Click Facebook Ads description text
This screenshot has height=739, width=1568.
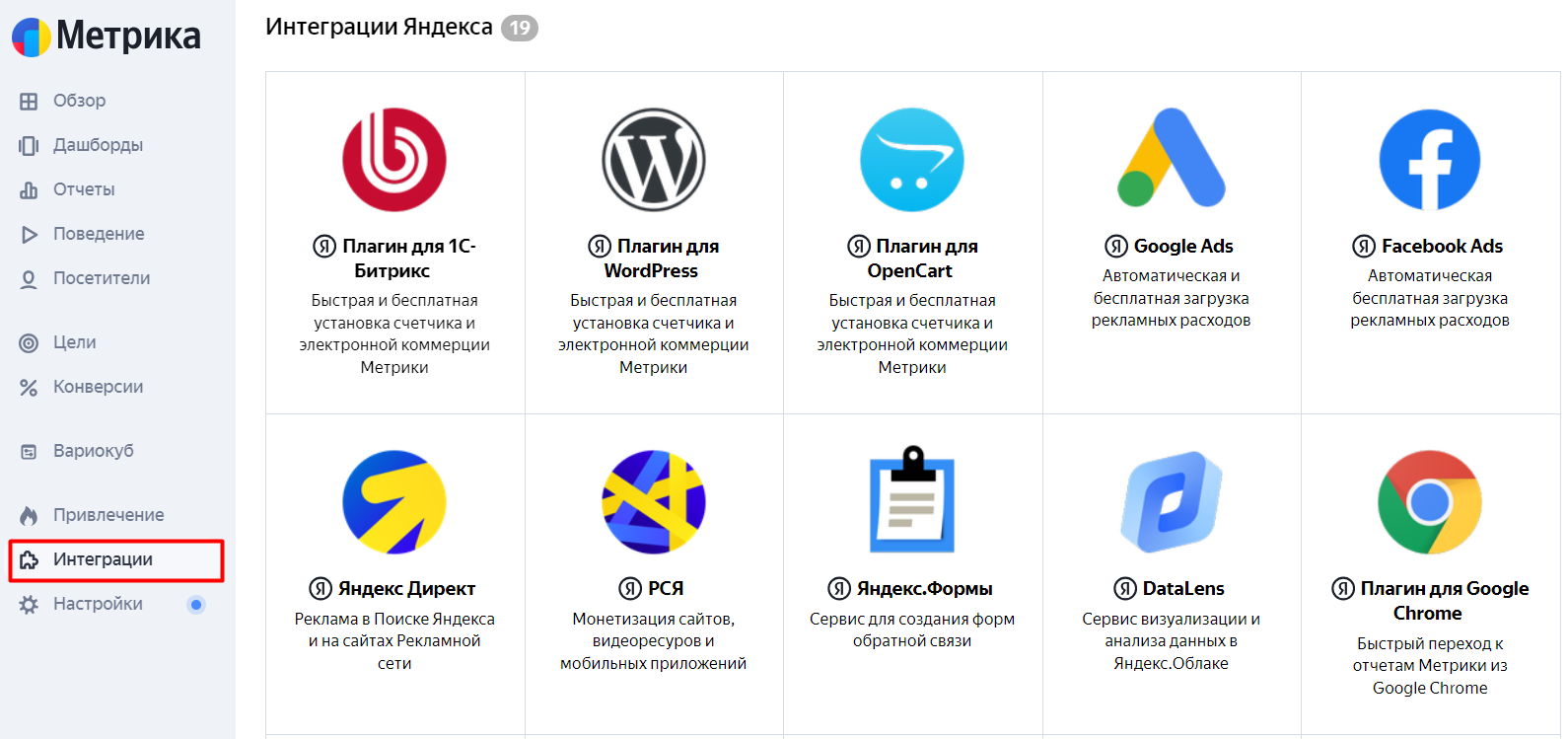coord(1430,298)
